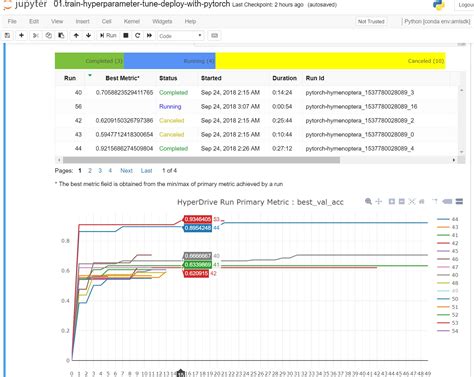
Task: Toggle run 53 trace in chart legend
Action: click(448, 323)
